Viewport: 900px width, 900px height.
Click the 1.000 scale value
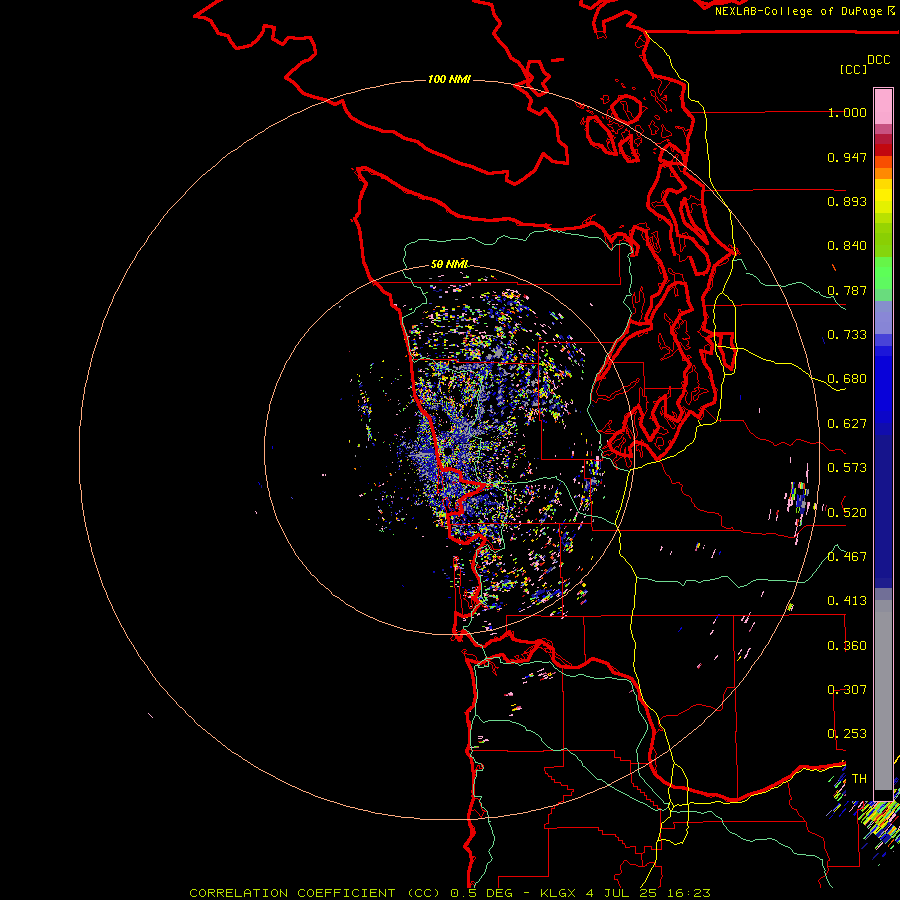(x=847, y=112)
